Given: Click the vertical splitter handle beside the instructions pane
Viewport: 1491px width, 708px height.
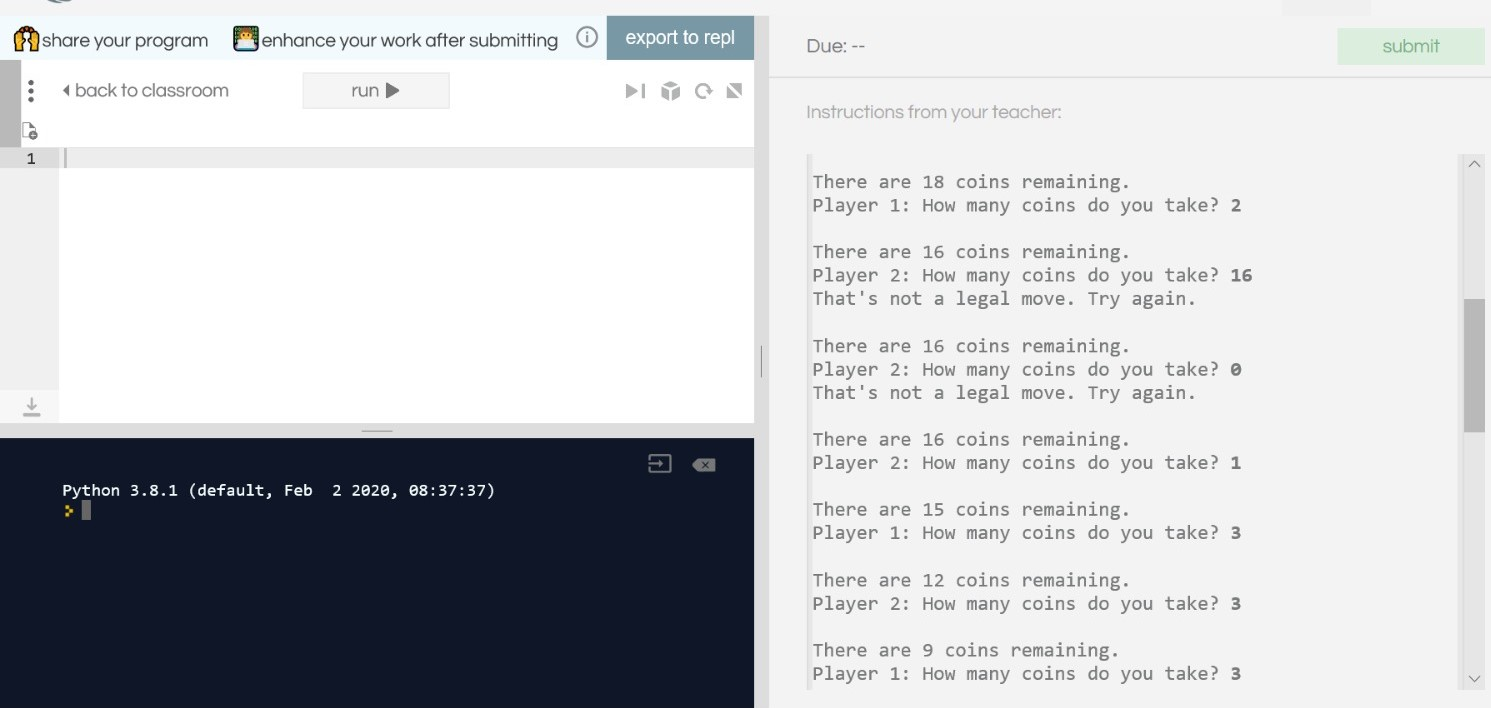Looking at the screenshot, I should (x=762, y=361).
